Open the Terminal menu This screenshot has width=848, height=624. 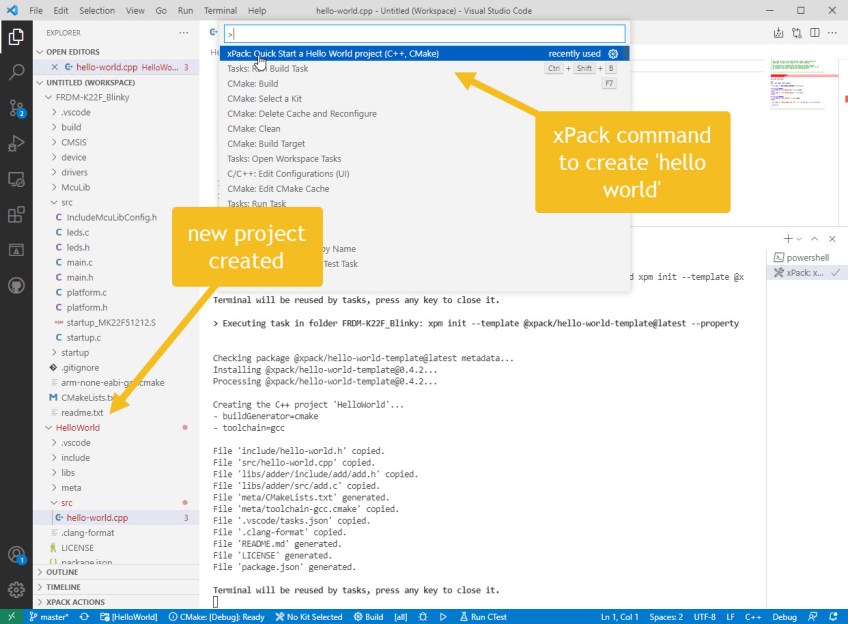pos(219,10)
